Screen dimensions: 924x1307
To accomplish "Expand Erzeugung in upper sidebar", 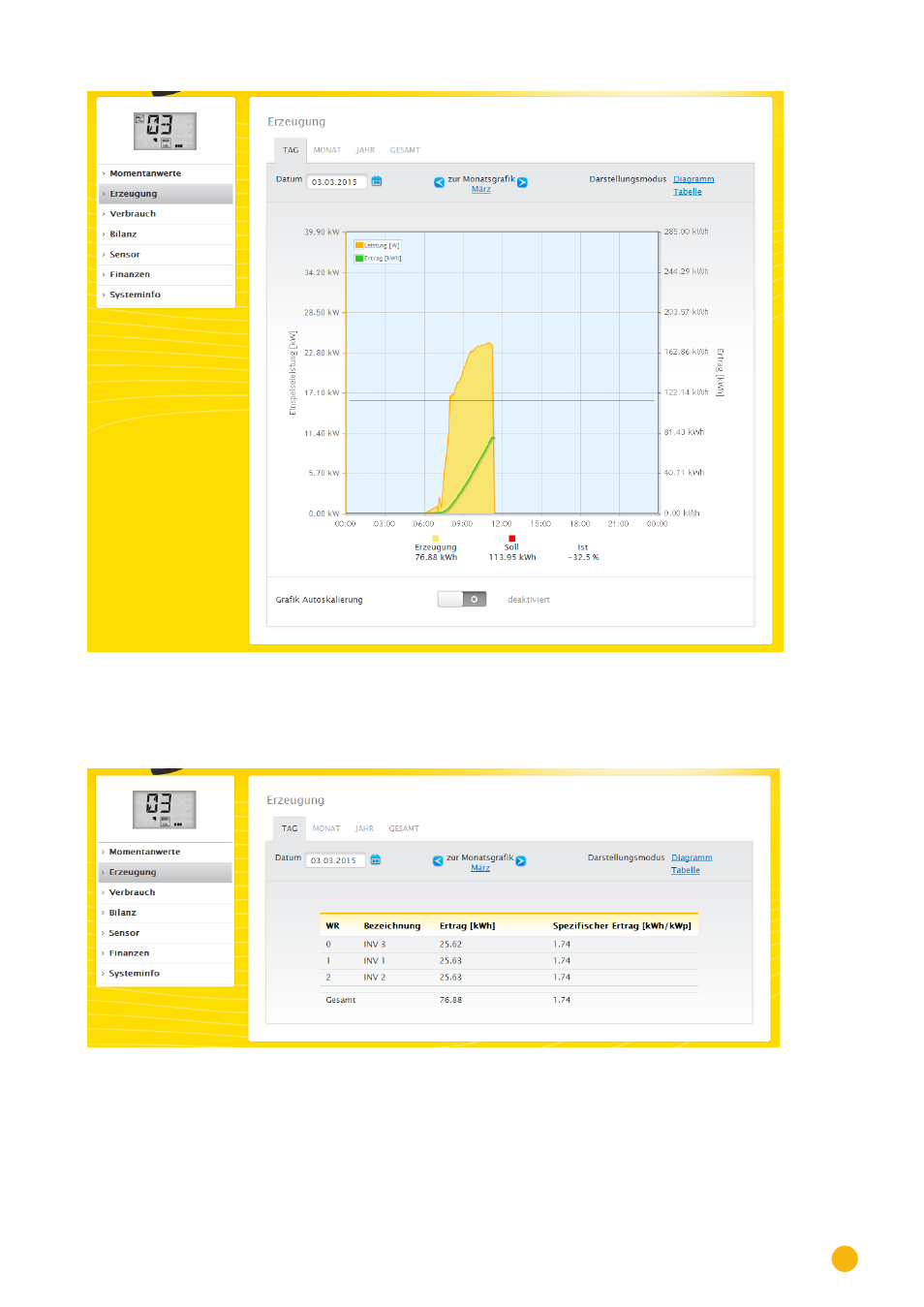I will tap(166, 194).
